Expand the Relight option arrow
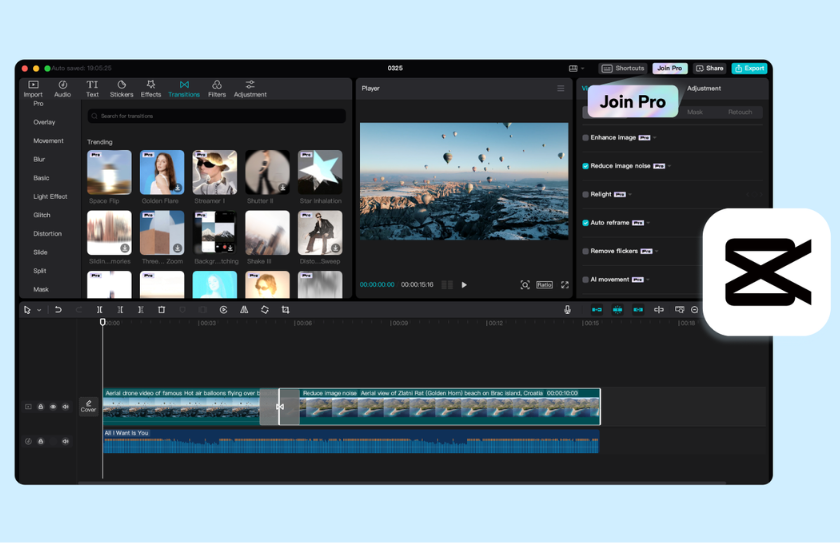840x543 pixels. [x=630, y=194]
